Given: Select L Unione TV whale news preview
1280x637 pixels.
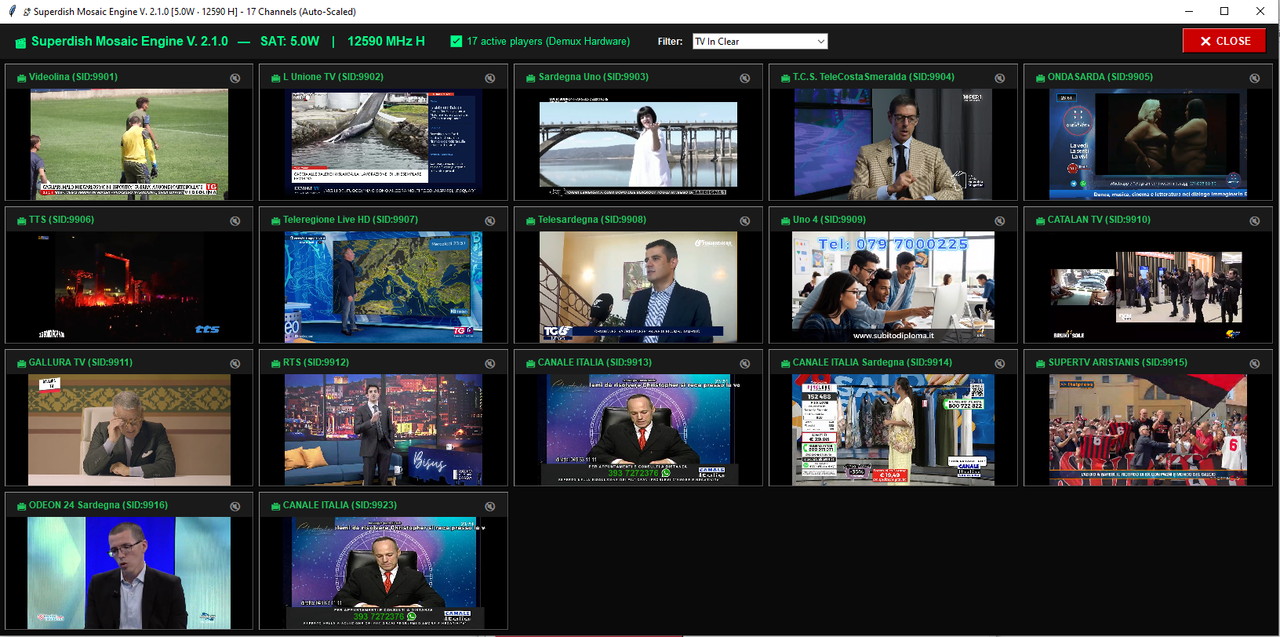Looking at the screenshot, I should click(x=384, y=143).
